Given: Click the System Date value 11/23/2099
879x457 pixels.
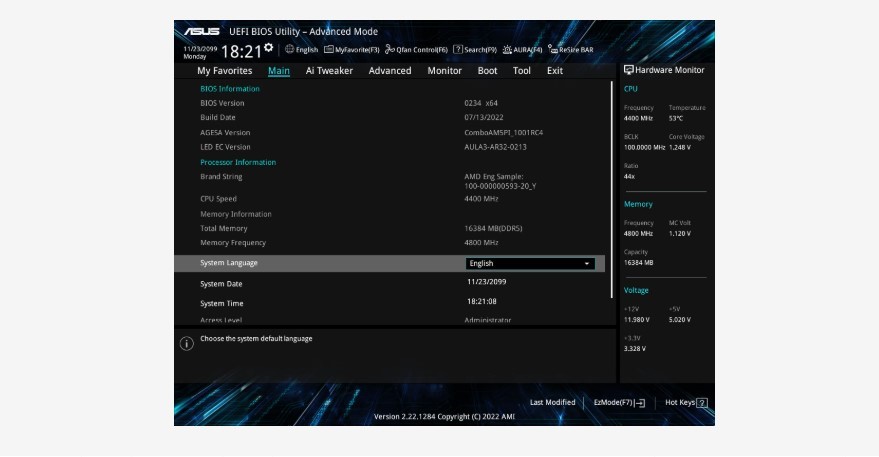Looking at the screenshot, I should pos(487,282).
